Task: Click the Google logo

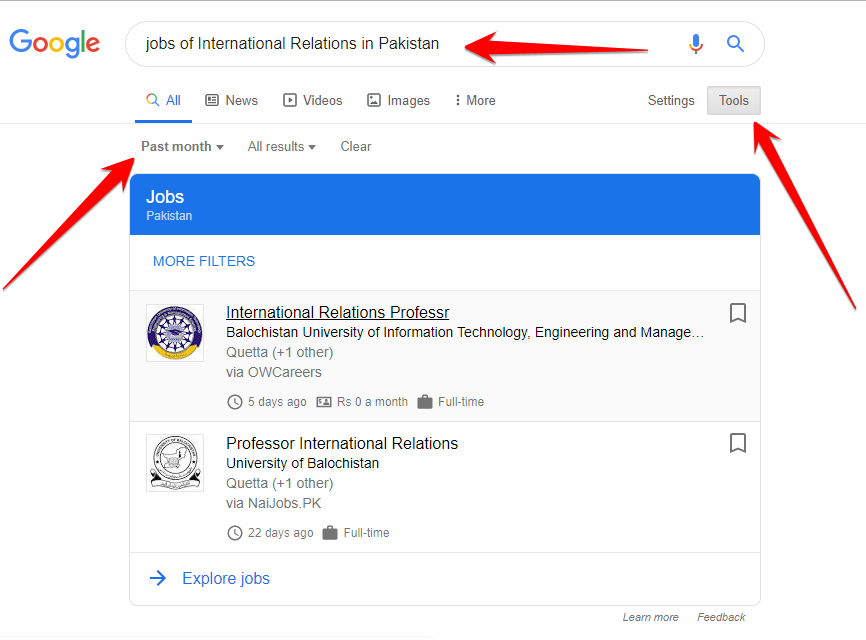Action: point(55,43)
